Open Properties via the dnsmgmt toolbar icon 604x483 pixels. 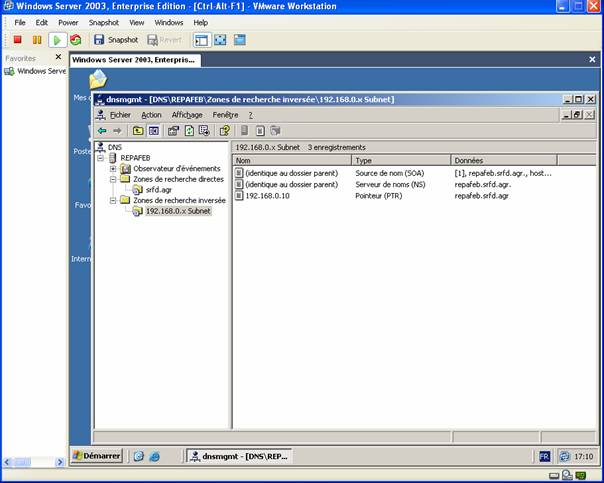pos(173,131)
